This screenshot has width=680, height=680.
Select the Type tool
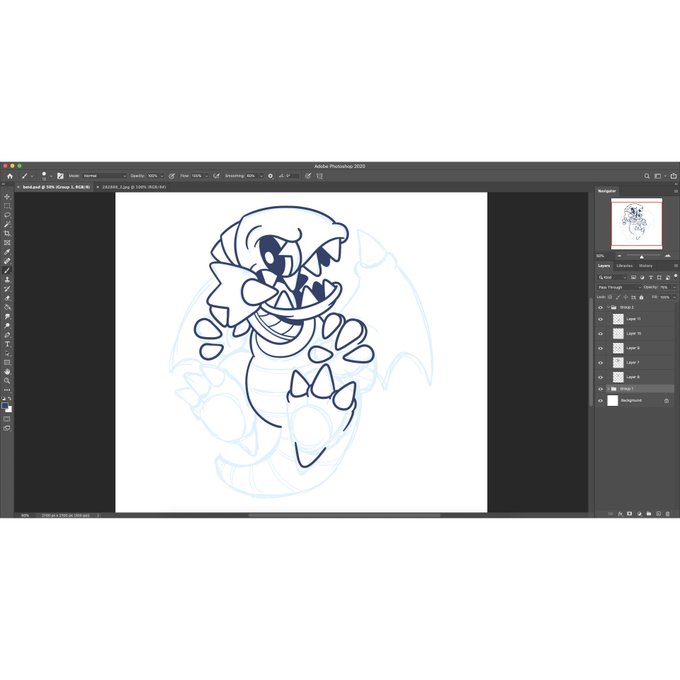[7, 344]
